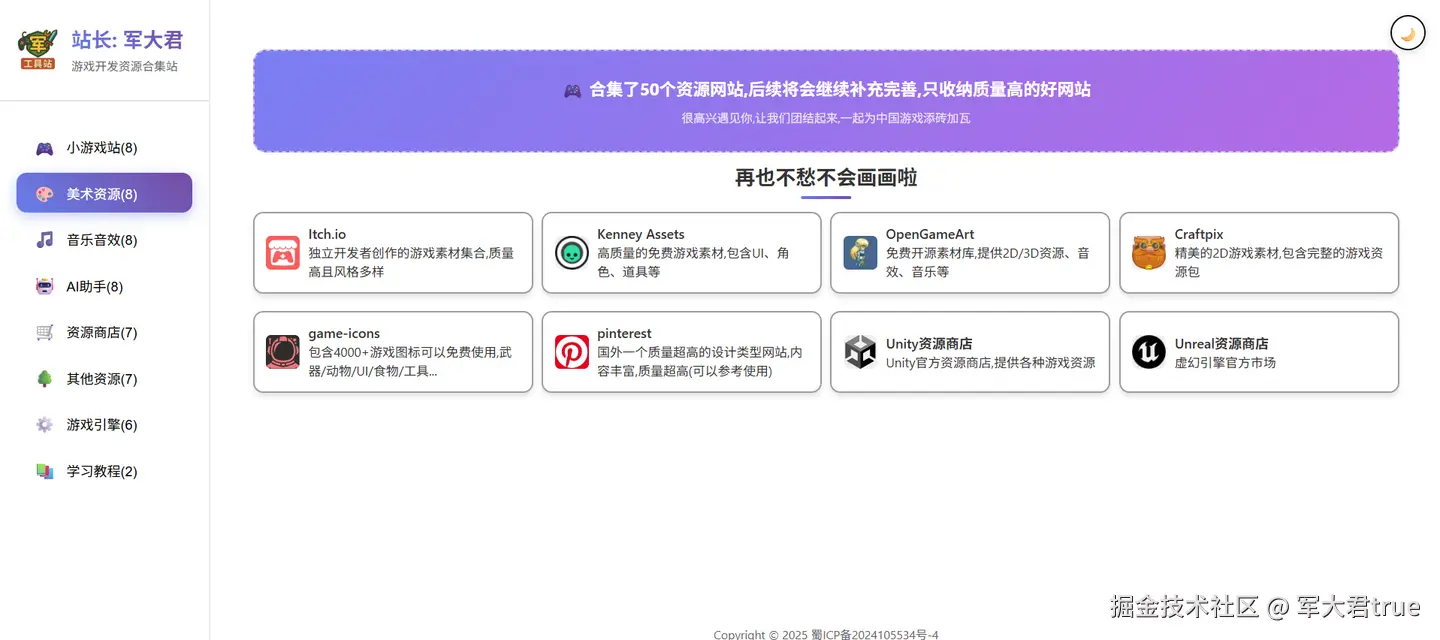The height and width of the screenshot is (640, 1440).
Task: Click the OpenGameArt character logo
Action: pos(860,253)
